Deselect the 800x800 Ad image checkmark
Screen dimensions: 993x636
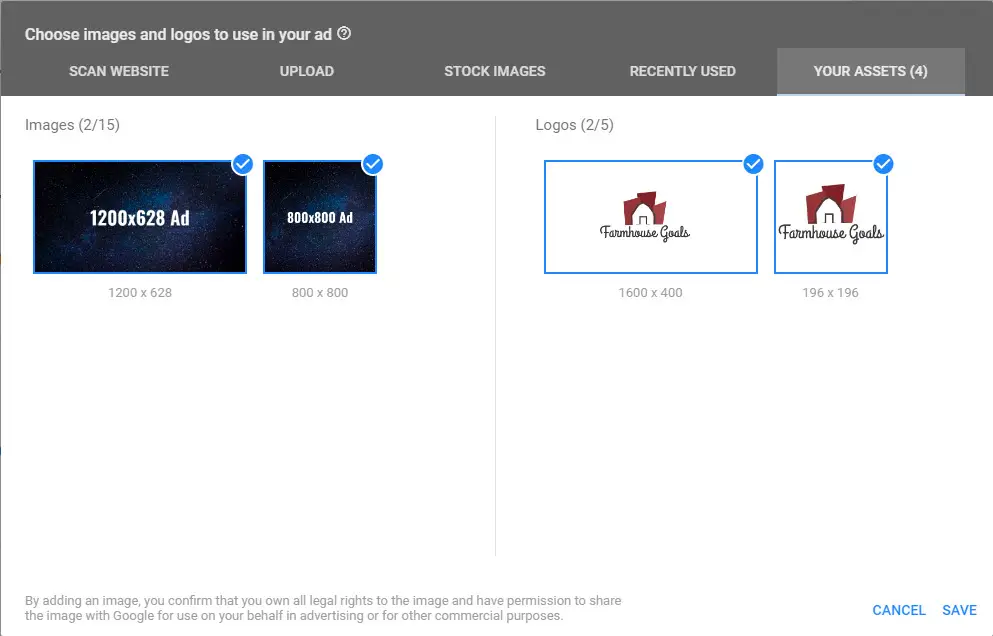(x=372, y=166)
